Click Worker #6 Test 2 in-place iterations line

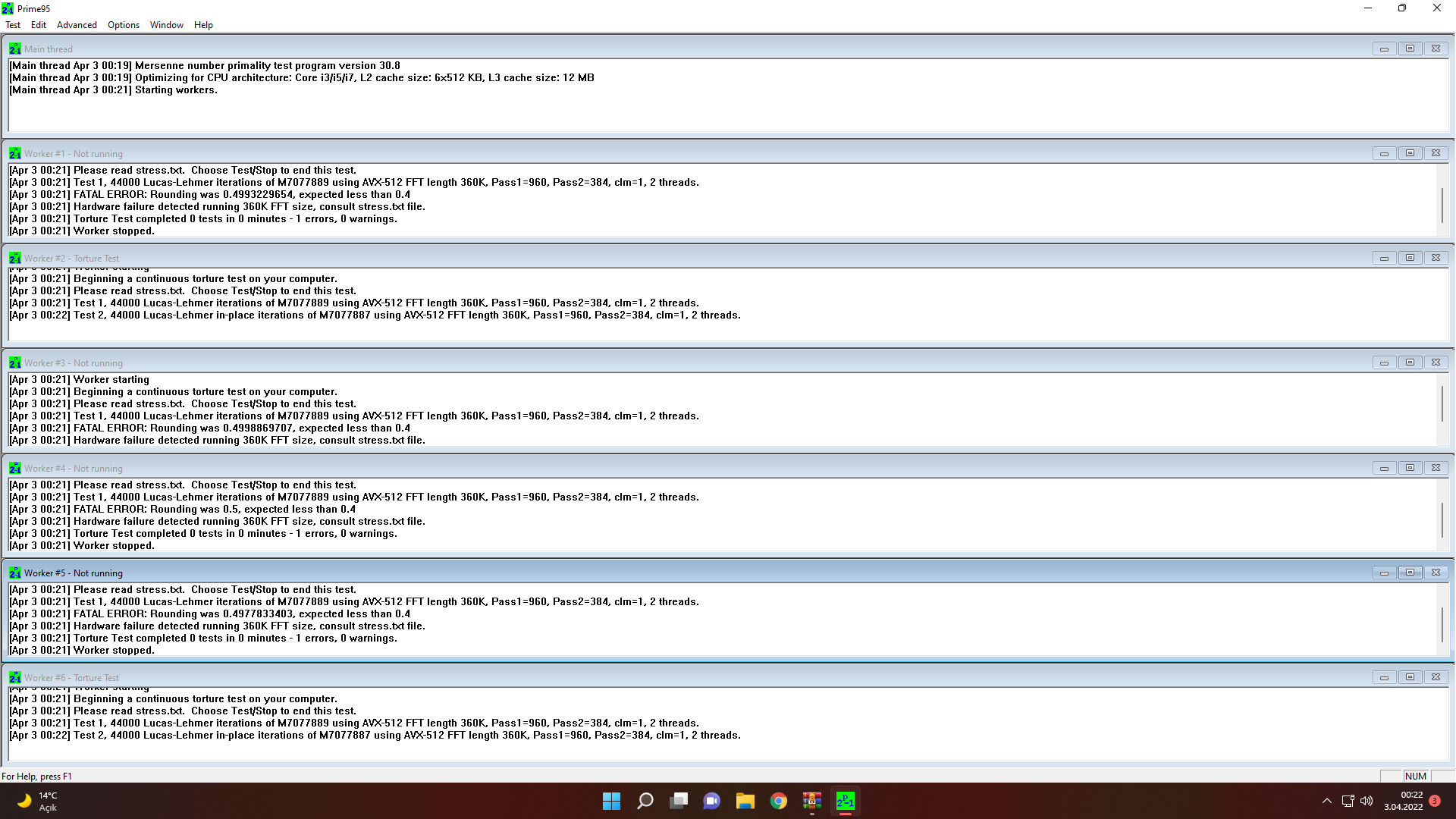tap(375, 736)
